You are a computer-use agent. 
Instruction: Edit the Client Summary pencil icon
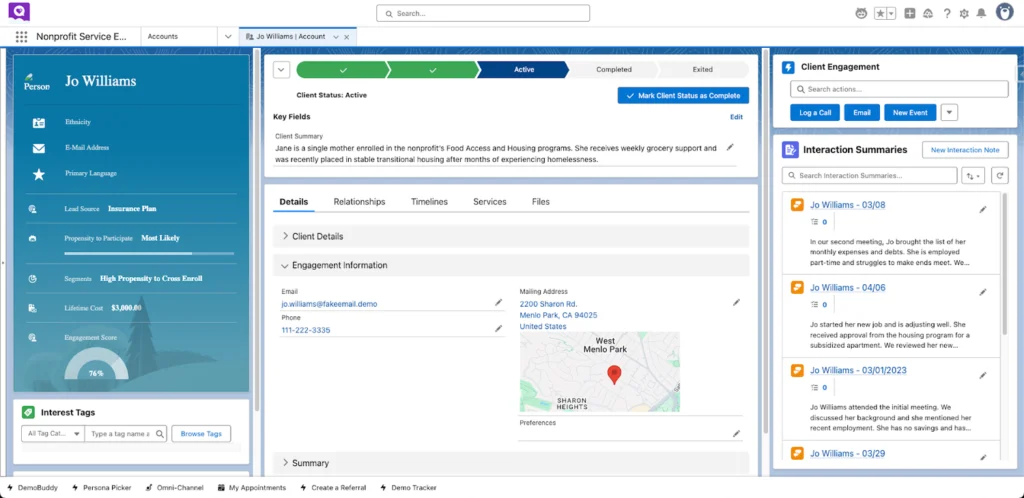pyautogui.click(x=730, y=148)
